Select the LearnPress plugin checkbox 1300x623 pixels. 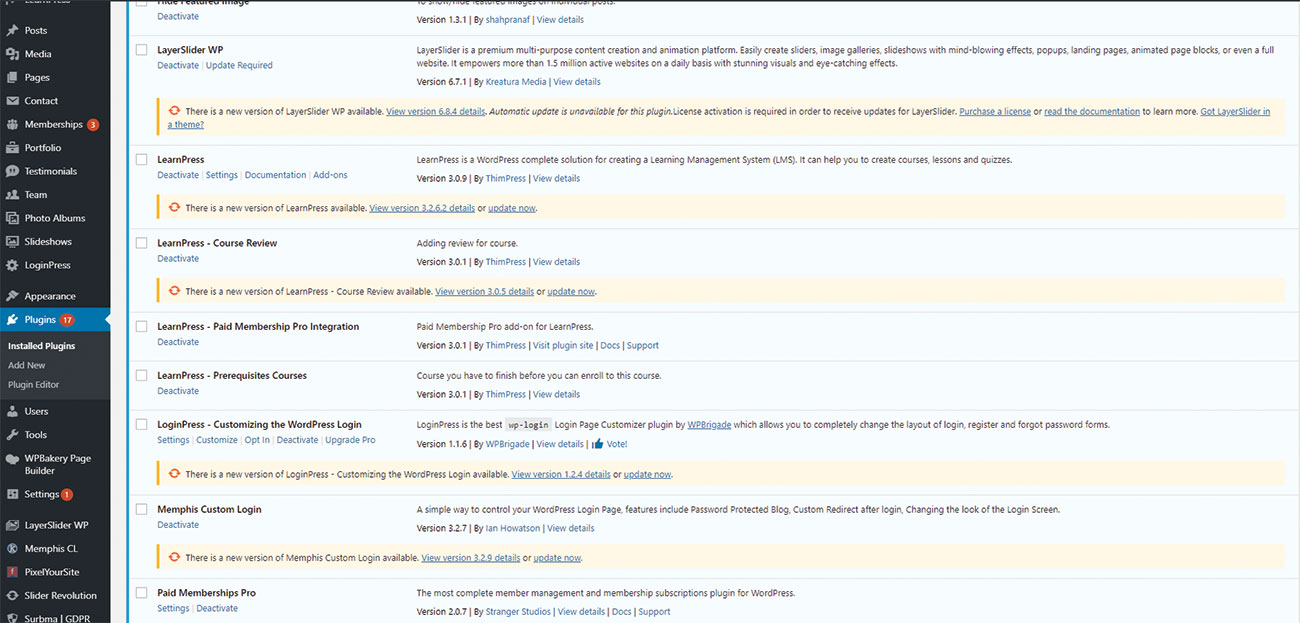click(x=141, y=159)
